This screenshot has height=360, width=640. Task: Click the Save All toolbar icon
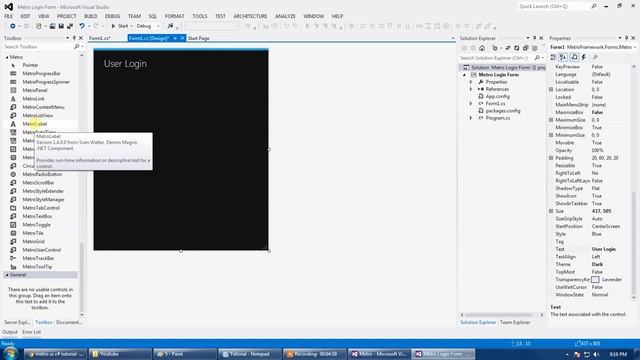point(70,26)
